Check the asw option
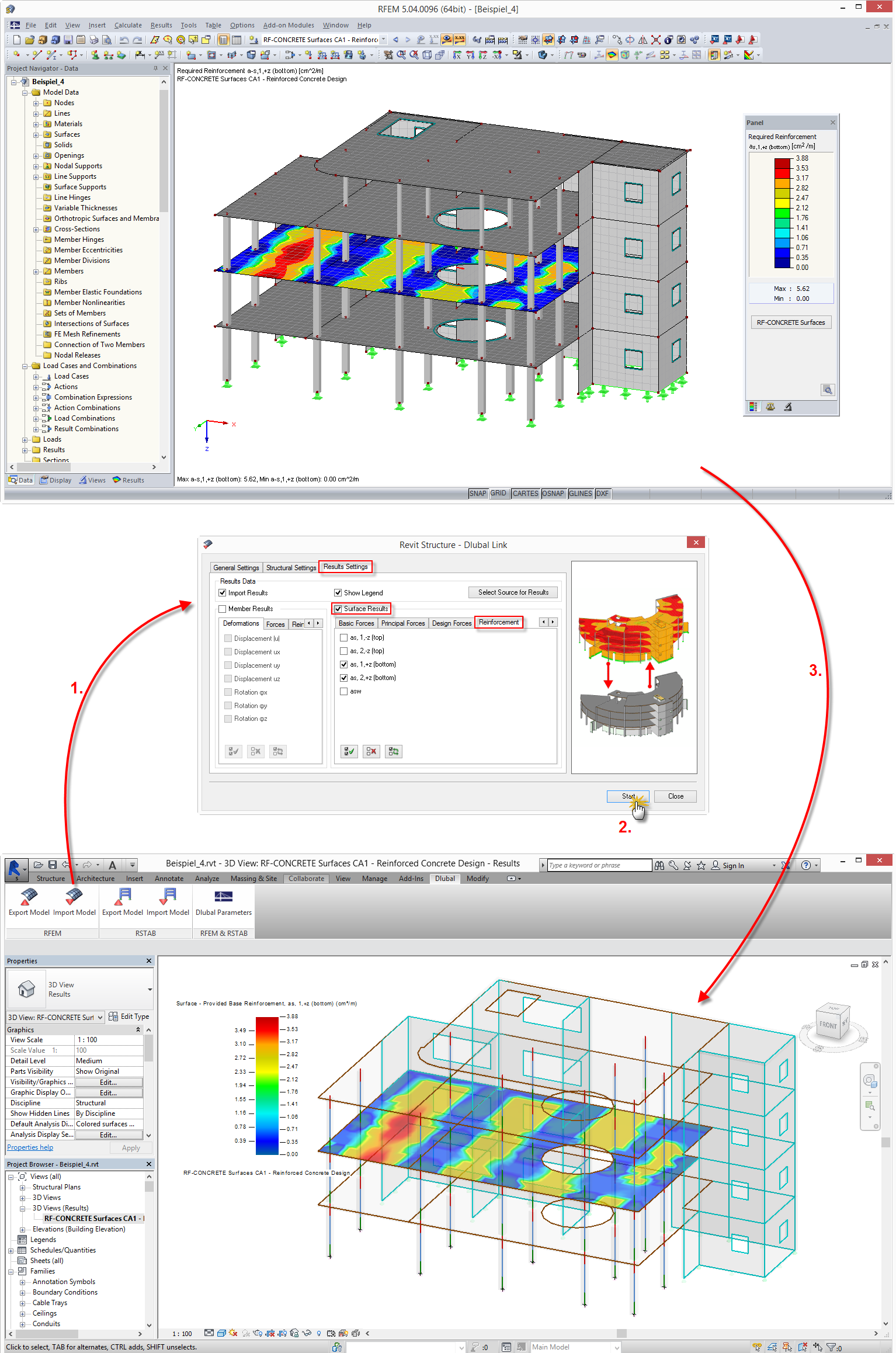 (x=344, y=691)
